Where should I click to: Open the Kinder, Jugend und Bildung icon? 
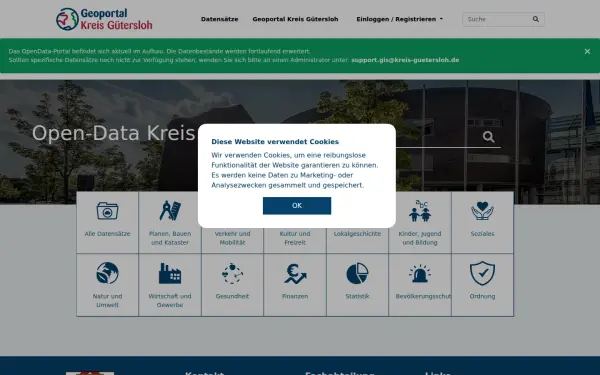(420, 210)
